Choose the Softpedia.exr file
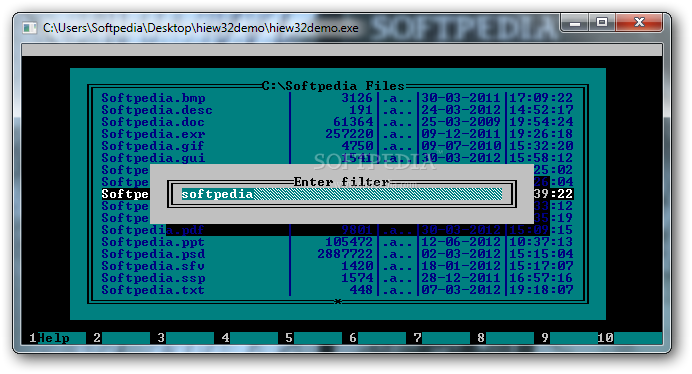The height and width of the screenshot is (374, 692). point(153,134)
